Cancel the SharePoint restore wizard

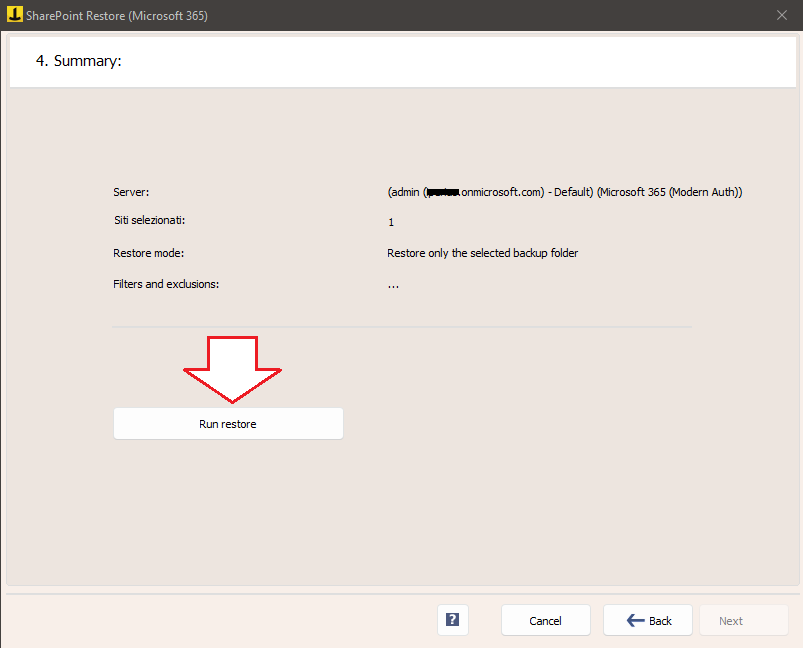click(x=545, y=620)
